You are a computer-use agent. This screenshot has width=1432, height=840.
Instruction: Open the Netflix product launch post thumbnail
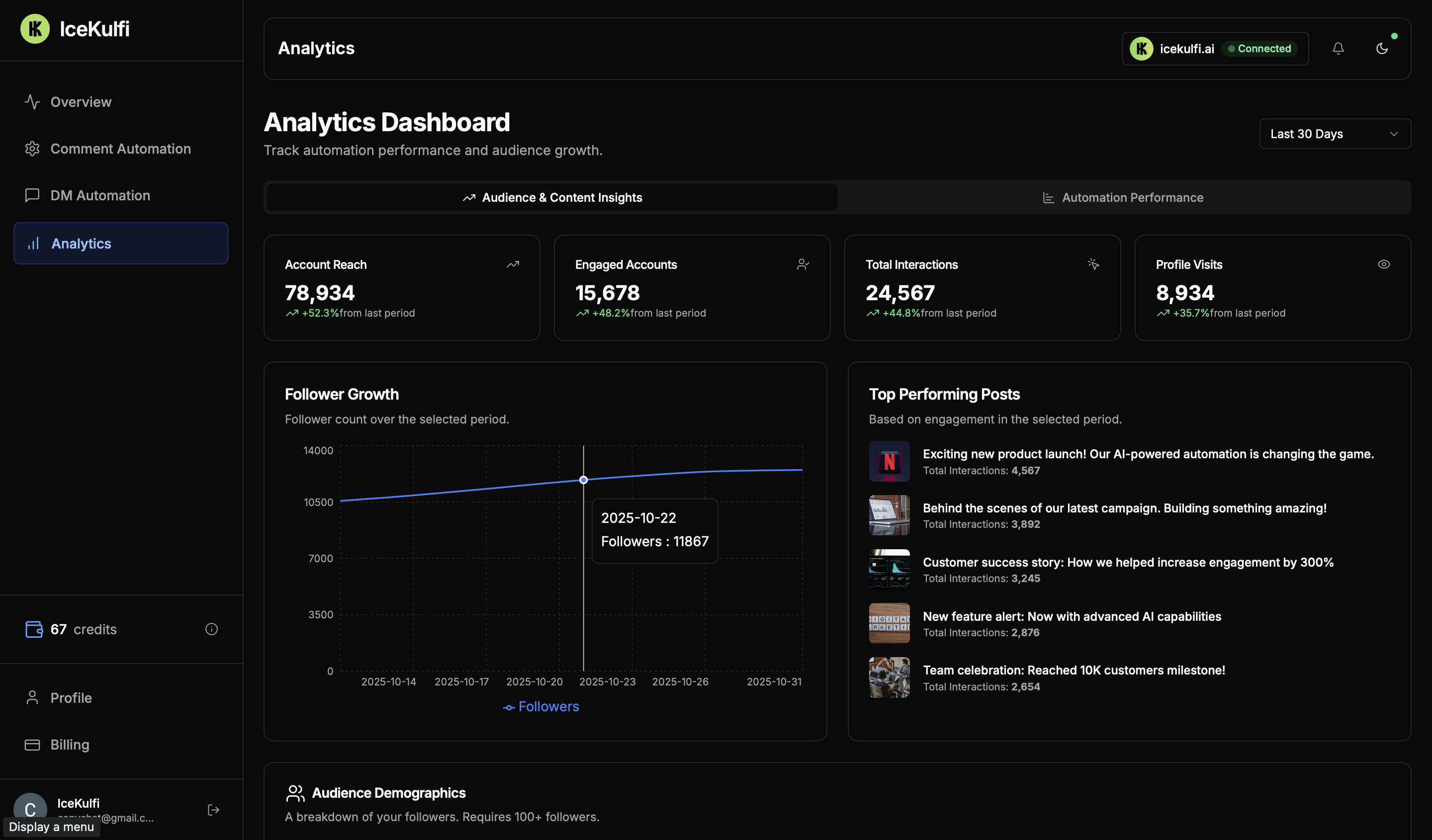coord(889,461)
